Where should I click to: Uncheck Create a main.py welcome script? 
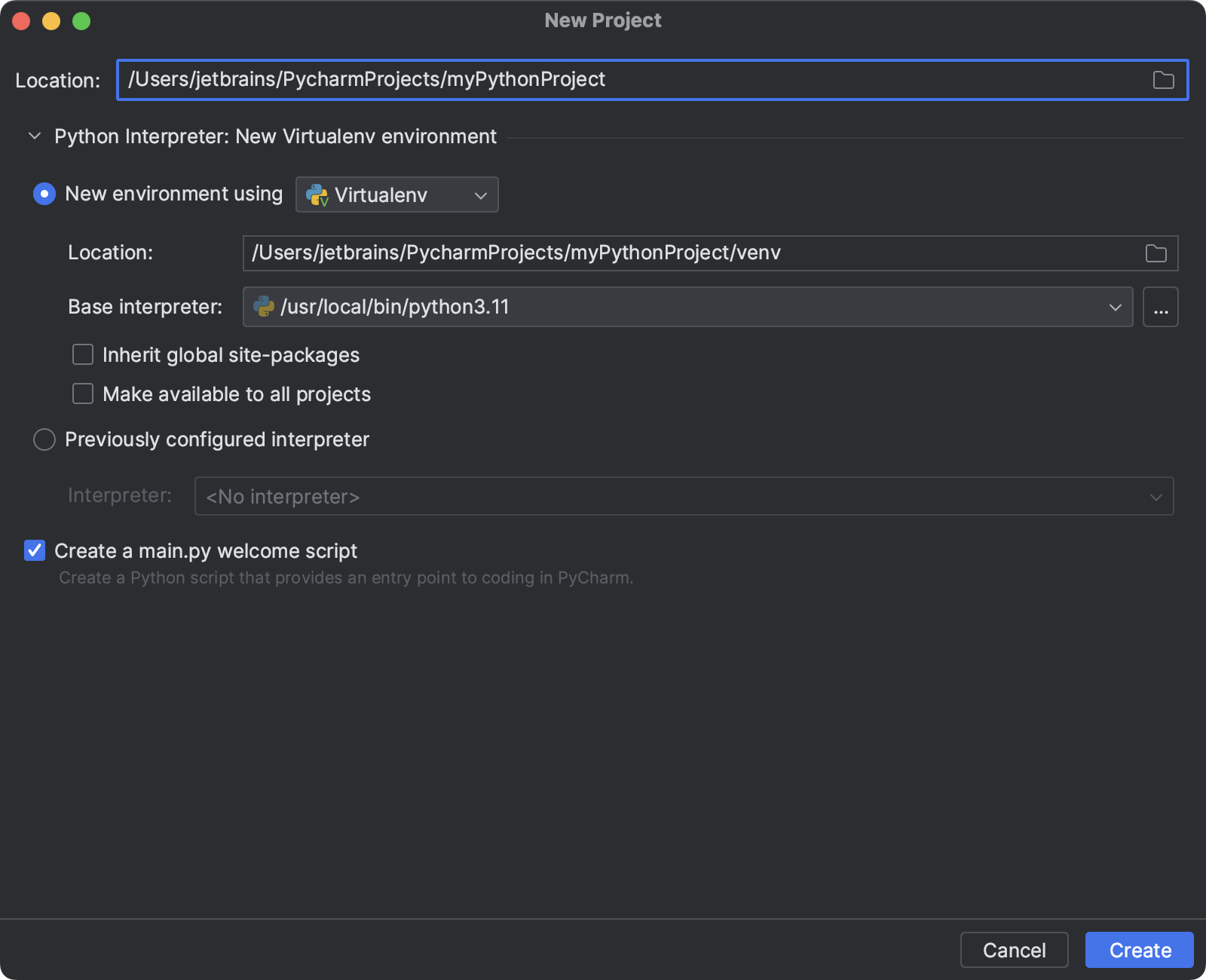pyautogui.click(x=35, y=551)
